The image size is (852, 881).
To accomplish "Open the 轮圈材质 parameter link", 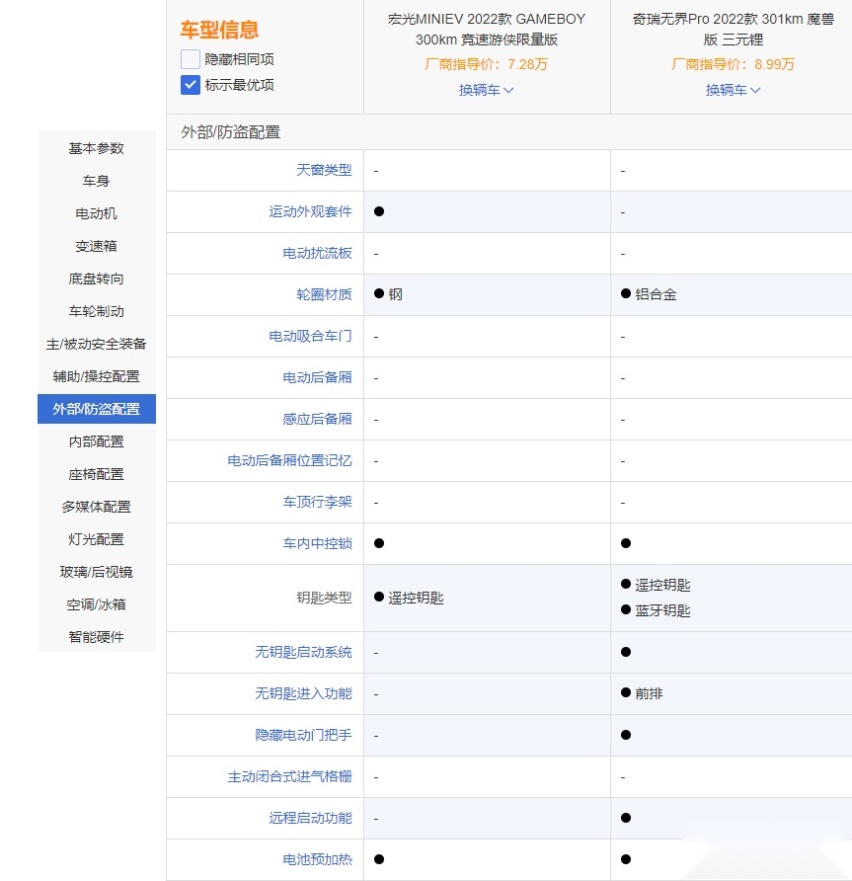I will pyautogui.click(x=324, y=294).
